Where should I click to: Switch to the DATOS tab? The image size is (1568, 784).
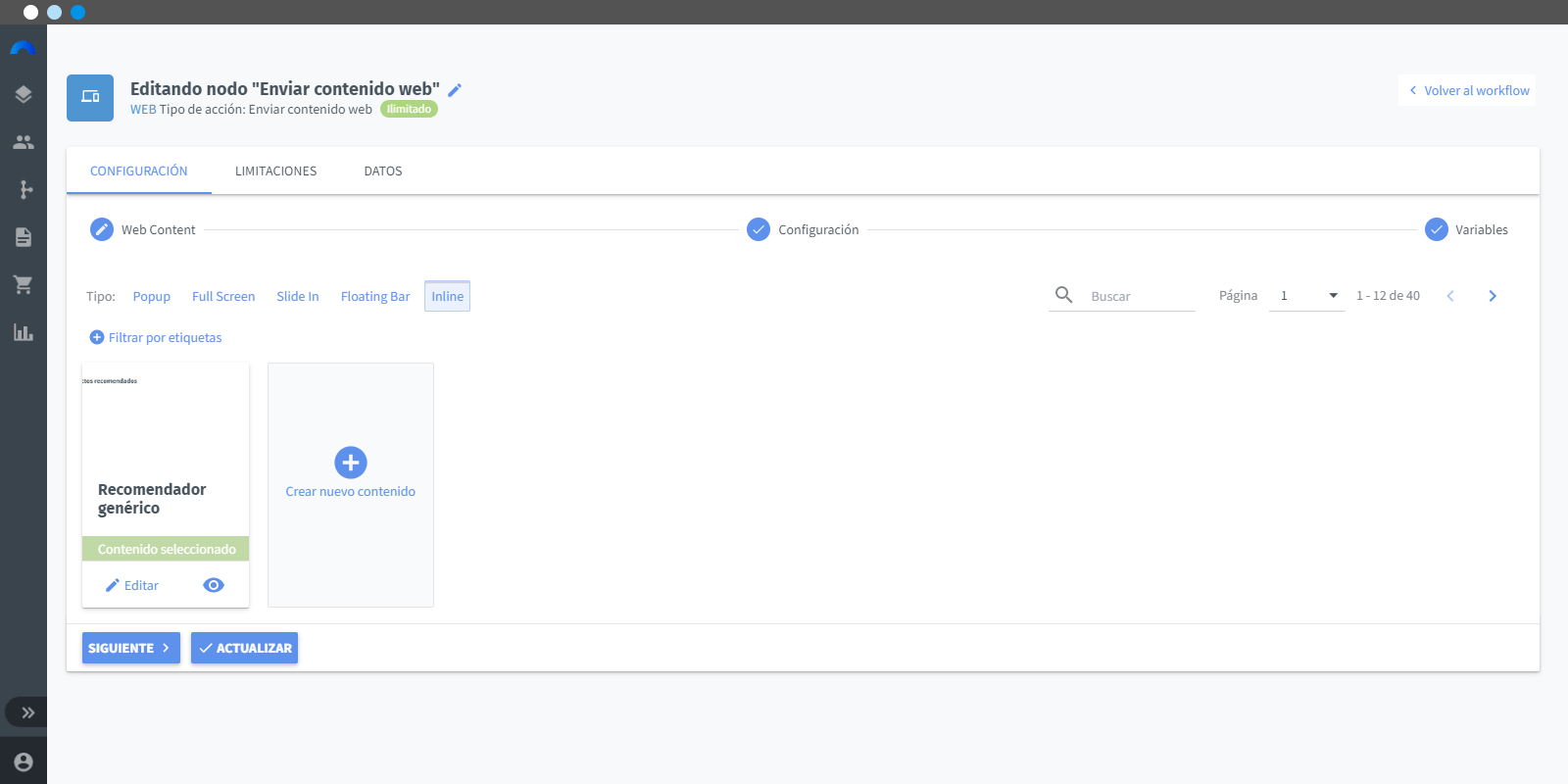click(x=383, y=171)
